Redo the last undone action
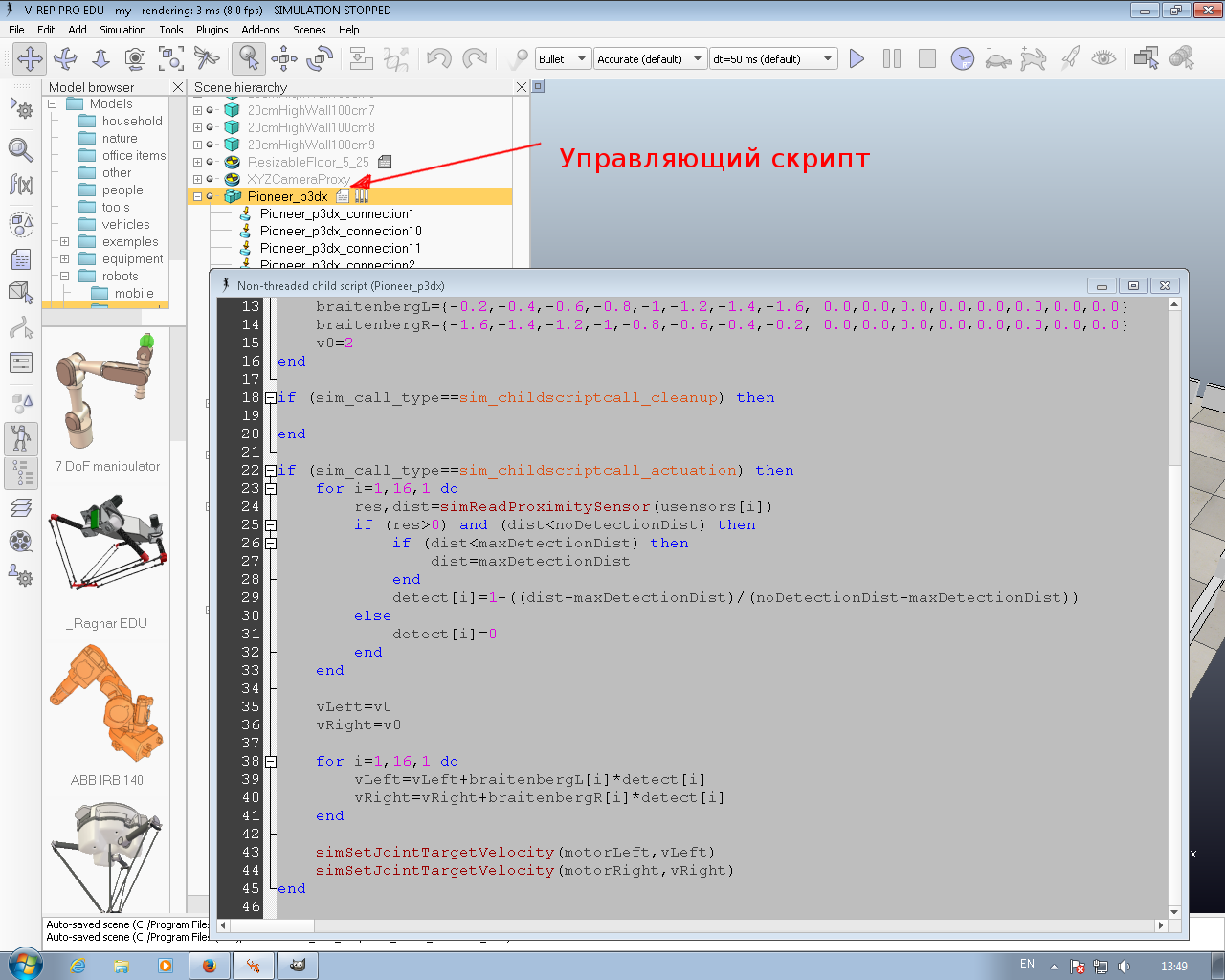 (x=475, y=58)
